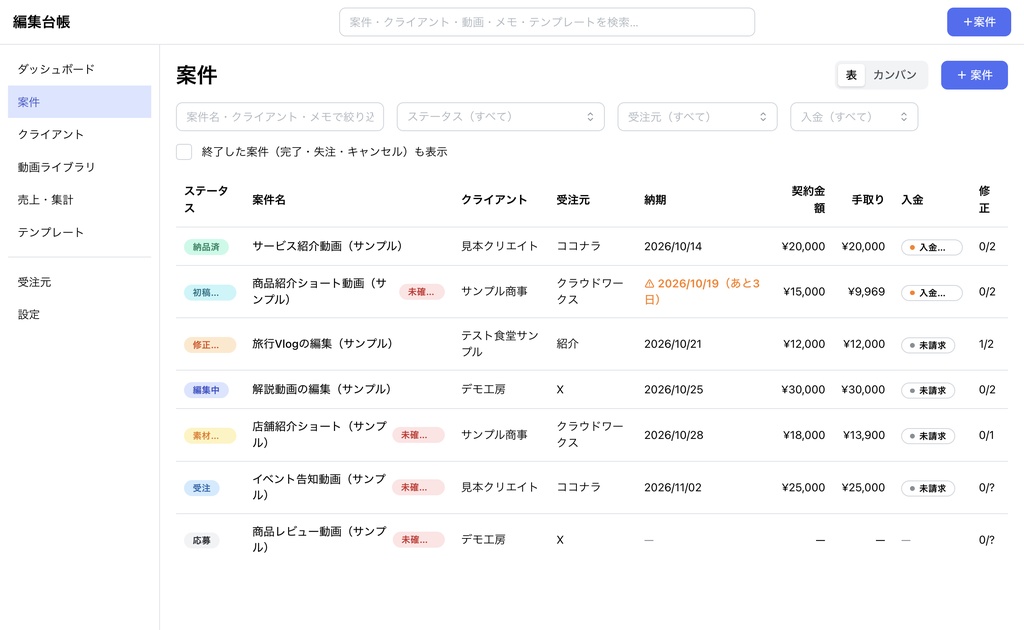The image size is (1024, 630).
Task: Click the 1/2 revision count
Action: pos(986,344)
